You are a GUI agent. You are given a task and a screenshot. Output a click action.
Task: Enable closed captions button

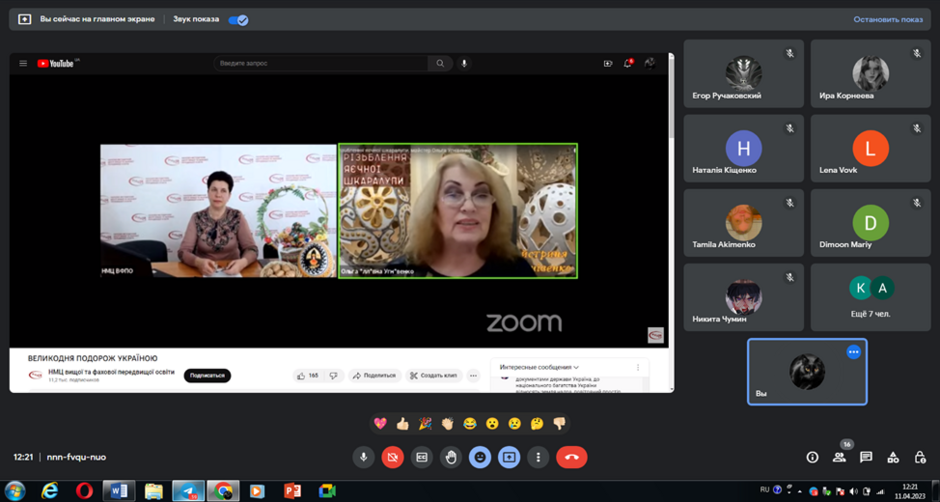pyautogui.click(x=421, y=457)
